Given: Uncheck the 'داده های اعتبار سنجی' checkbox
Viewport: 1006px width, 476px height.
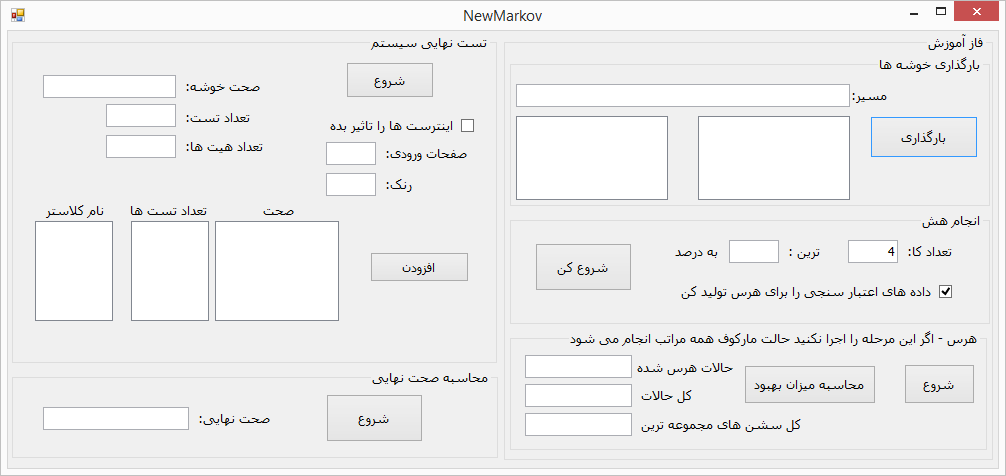Looking at the screenshot, I should pos(945,292).
